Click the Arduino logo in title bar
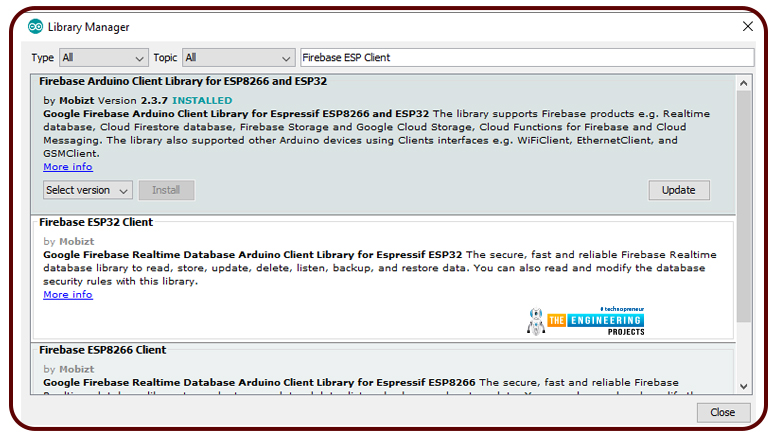Screen dimensions: 776x437 [x=35, y=26]
